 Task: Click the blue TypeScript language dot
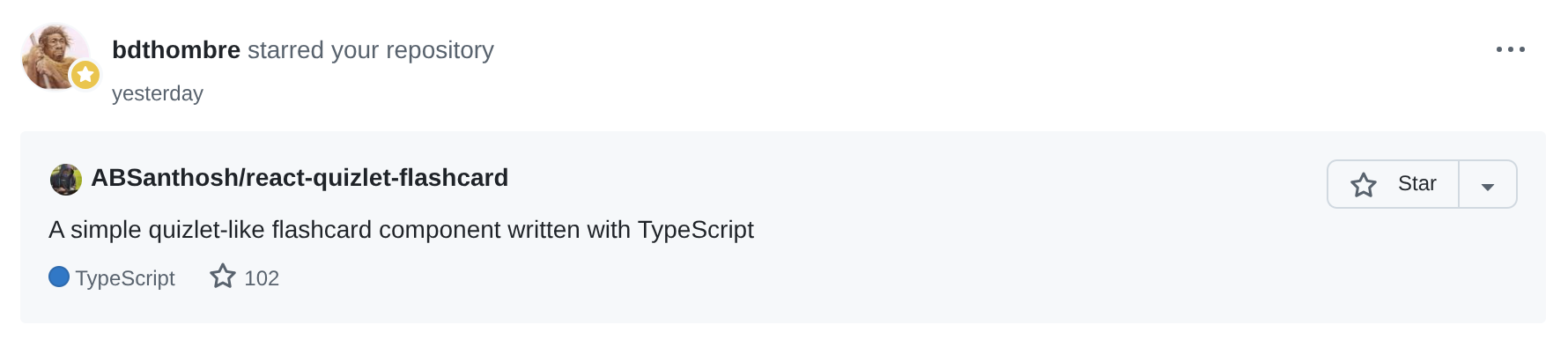(59, 277)
